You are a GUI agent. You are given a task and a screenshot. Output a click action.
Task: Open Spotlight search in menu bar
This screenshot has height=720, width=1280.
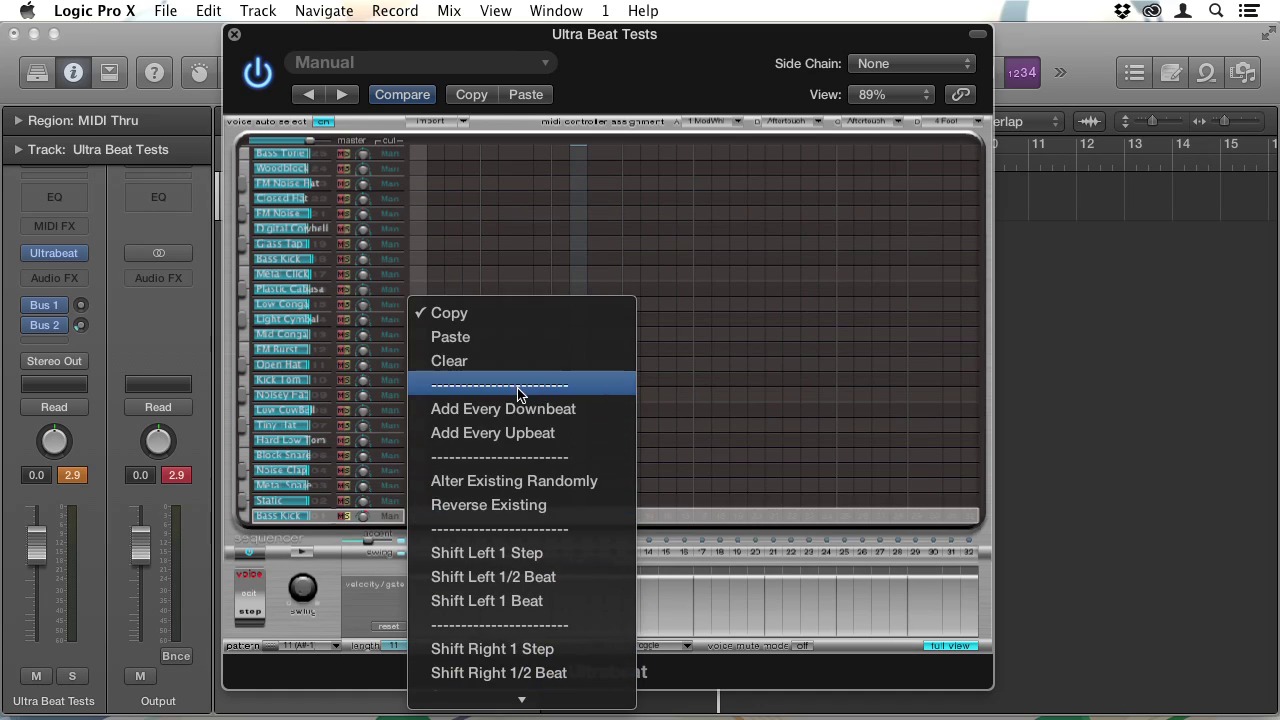point(1216,11)
